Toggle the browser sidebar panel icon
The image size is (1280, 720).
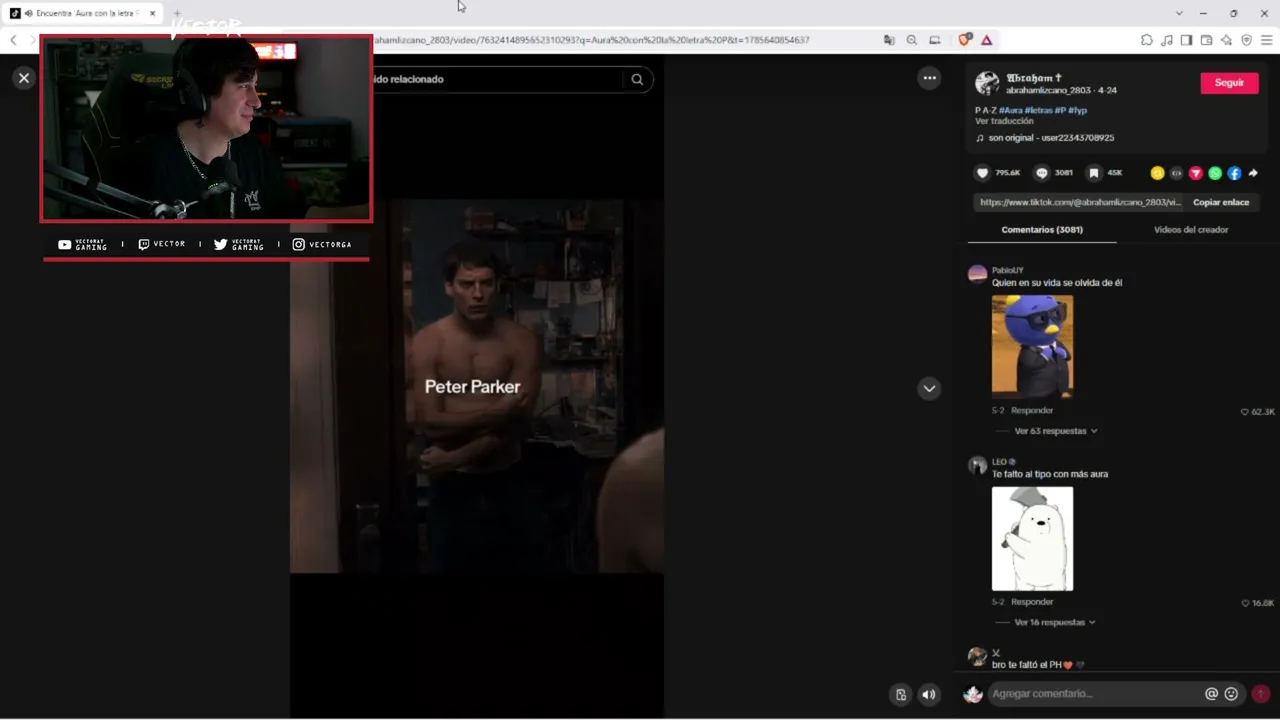(x=1186, y=40)
